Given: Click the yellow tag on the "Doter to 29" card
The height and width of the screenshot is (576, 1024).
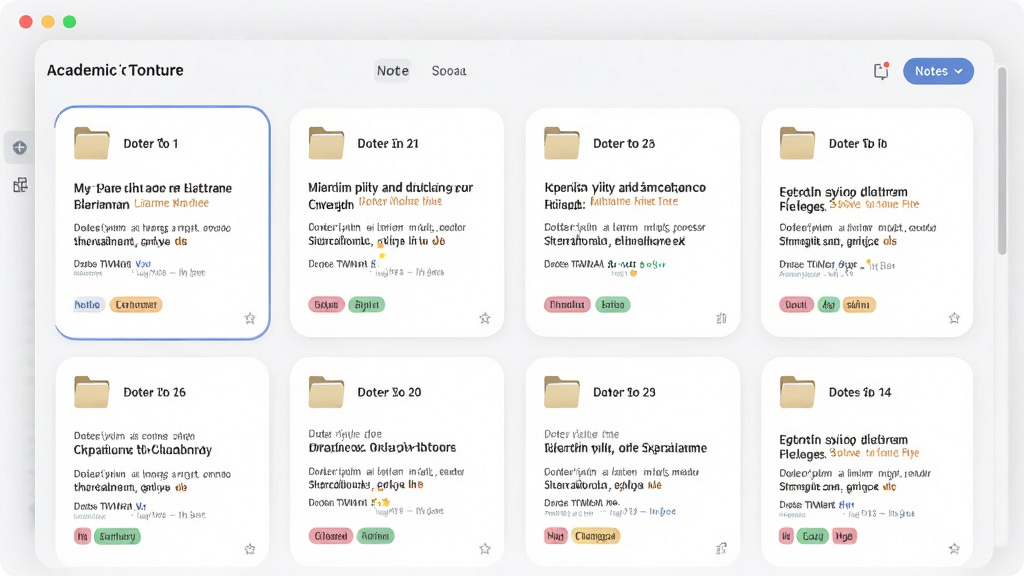Looking at the screenshot, I should 596,536.
